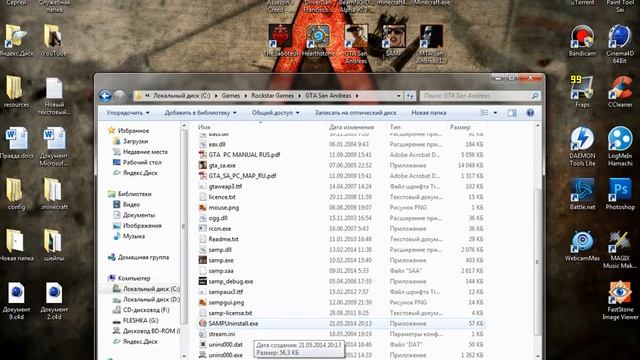Sort by the Тип column header
Screen dimensions: 640x360
pos(395,127)
